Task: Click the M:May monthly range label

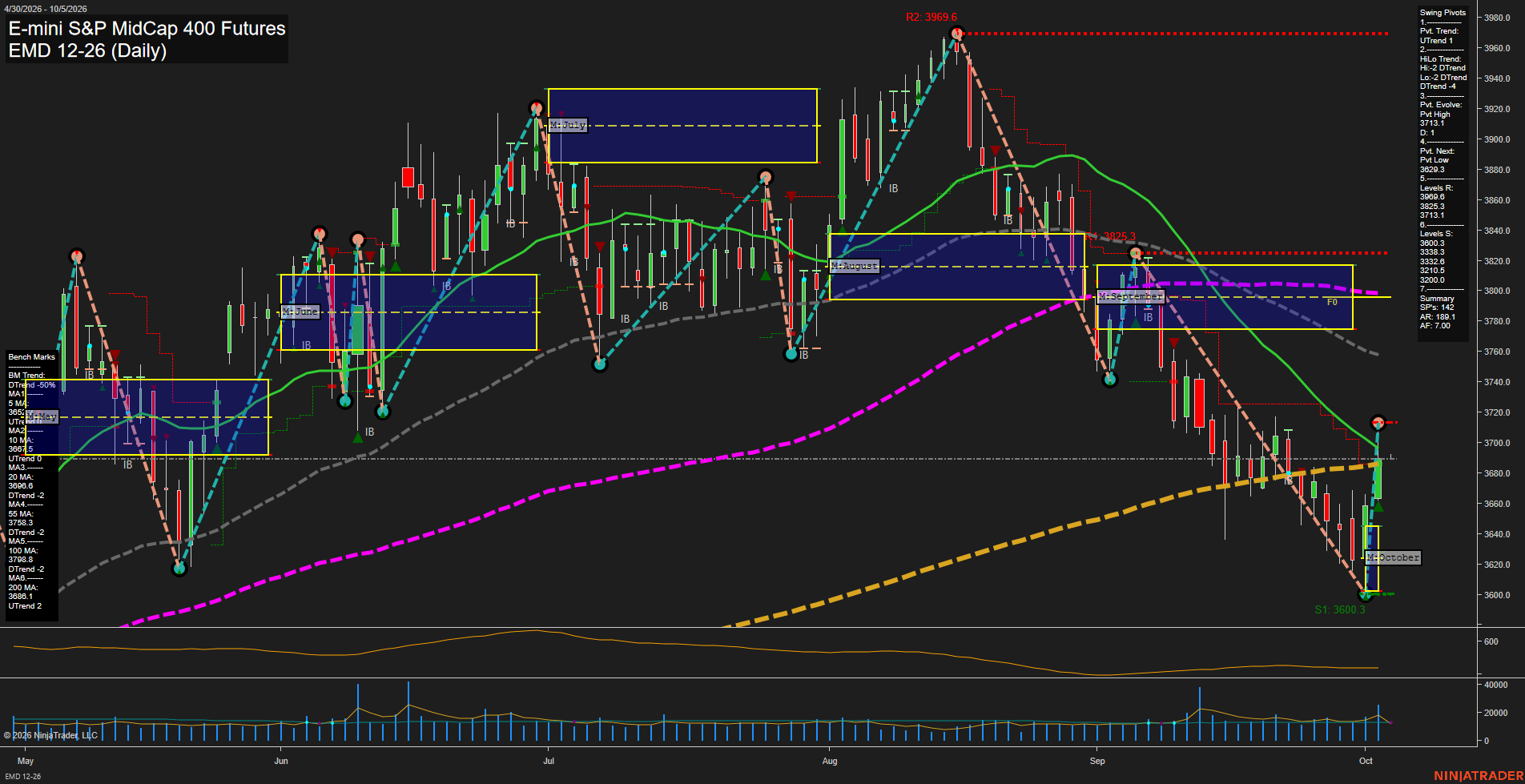Action: tap(42, 417)
